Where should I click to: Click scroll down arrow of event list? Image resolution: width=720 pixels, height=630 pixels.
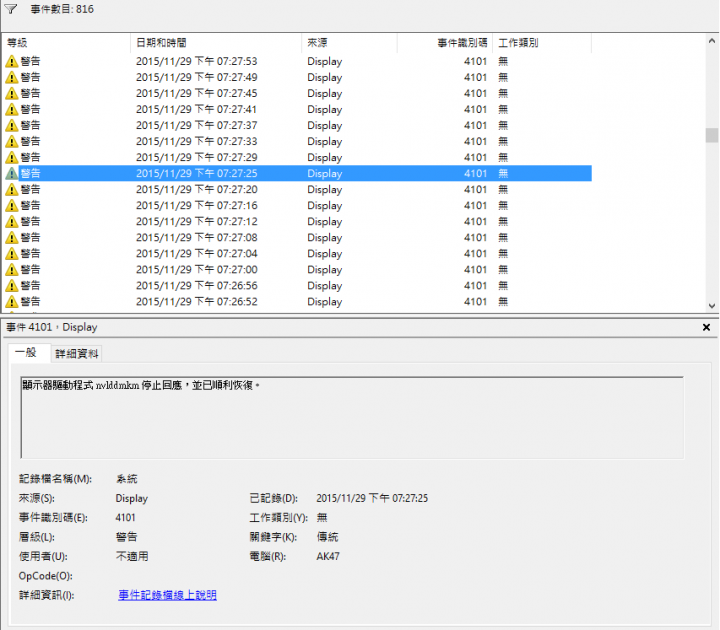[712, 305]
